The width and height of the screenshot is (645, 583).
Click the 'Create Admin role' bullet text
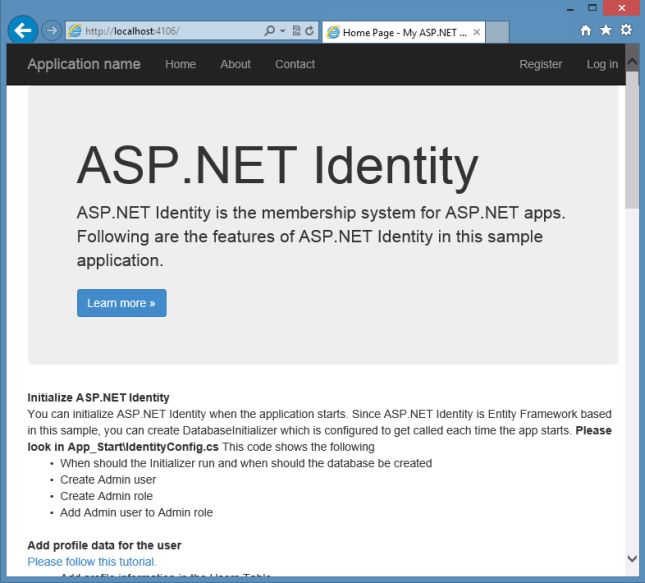tap(107, 496)
